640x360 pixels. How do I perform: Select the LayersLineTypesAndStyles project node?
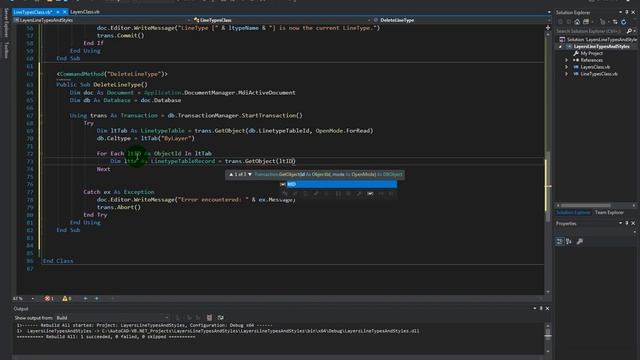coord(598,47)
